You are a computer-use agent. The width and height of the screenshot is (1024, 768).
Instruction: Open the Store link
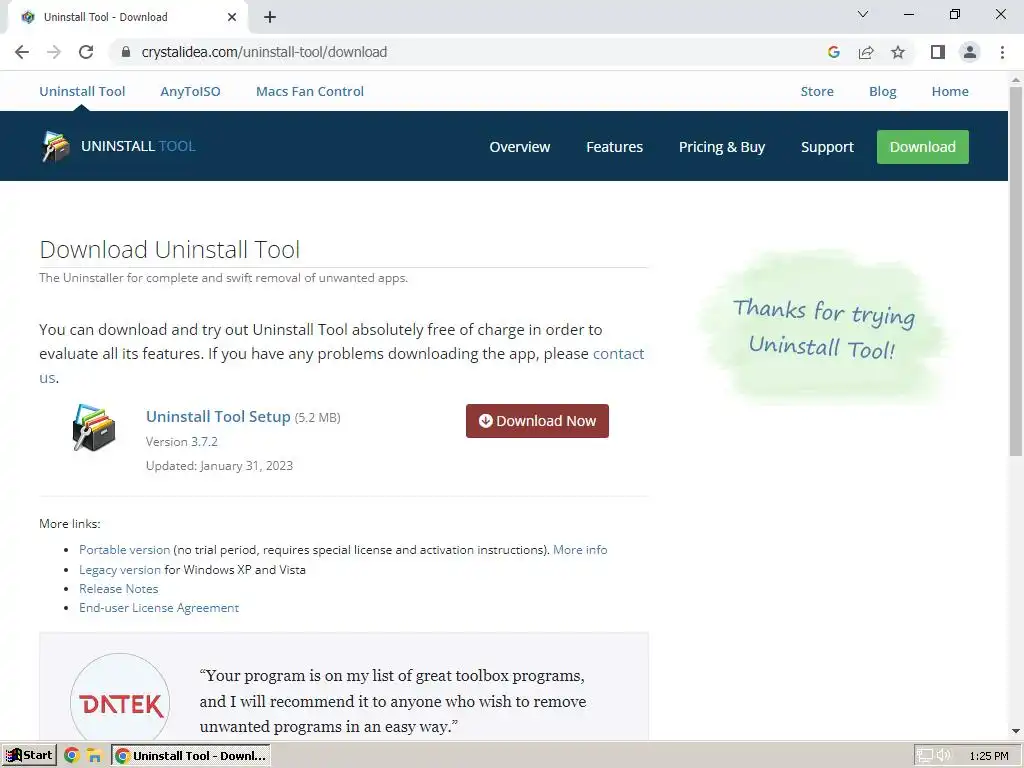point(817,91)
